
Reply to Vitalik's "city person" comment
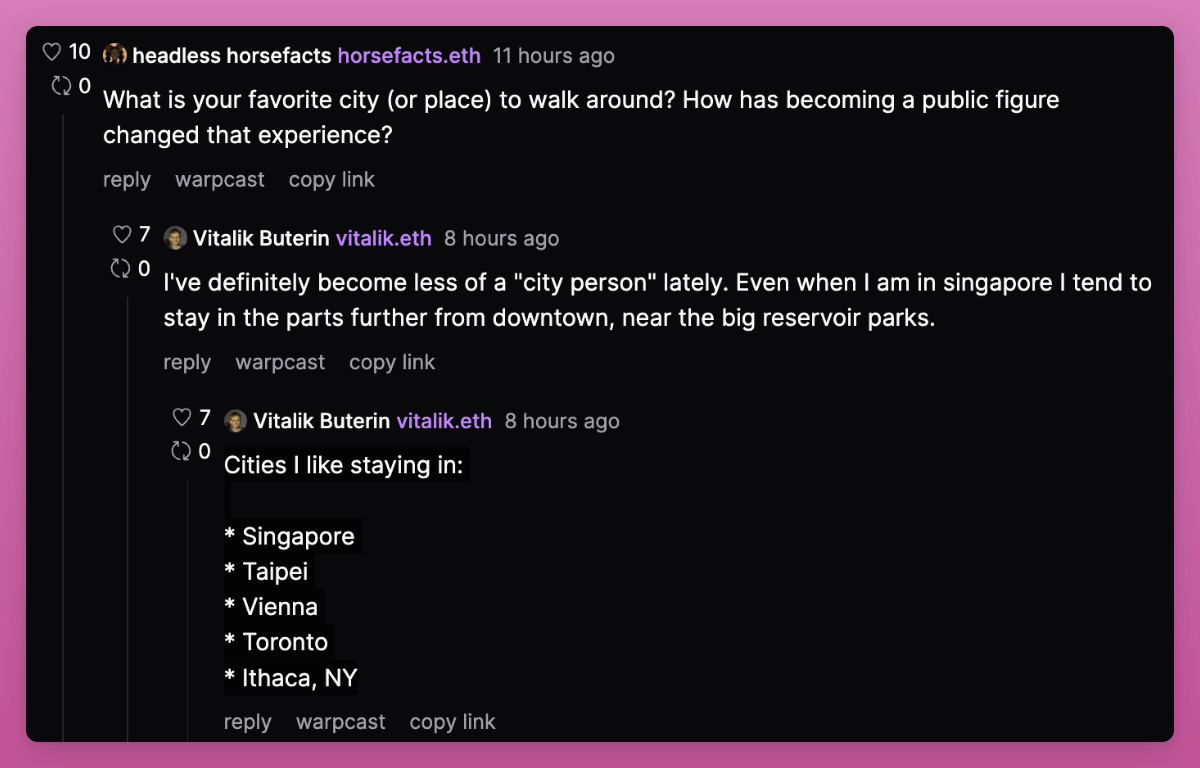[x=187, y=362]
